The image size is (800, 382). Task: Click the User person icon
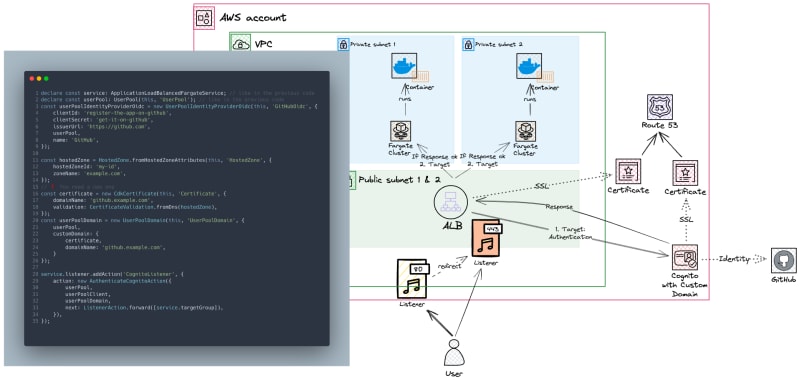point(454,352)
